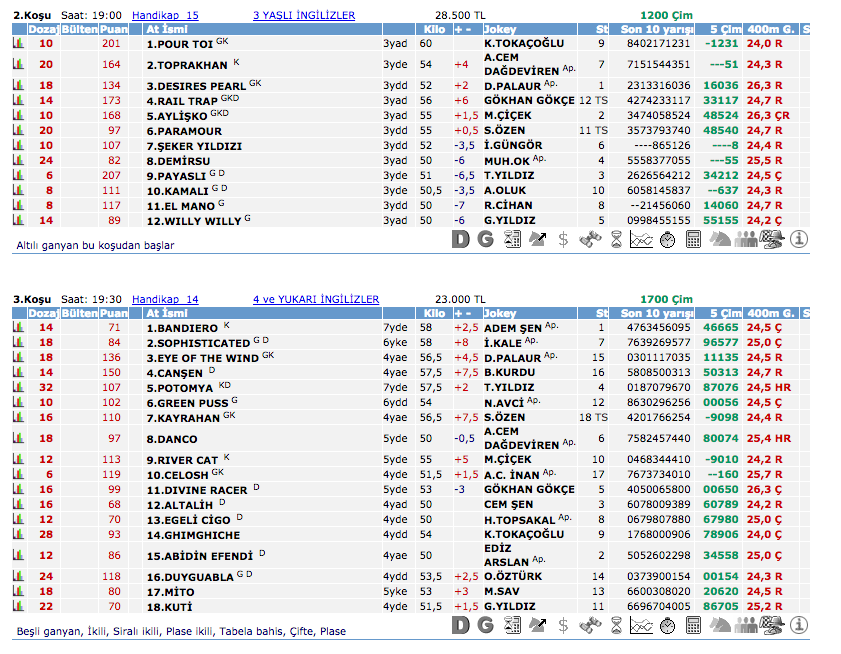This screenshot has height=654, width=841.
Task: Click the hourglass icon below race 2
Action: click(616, 239)
